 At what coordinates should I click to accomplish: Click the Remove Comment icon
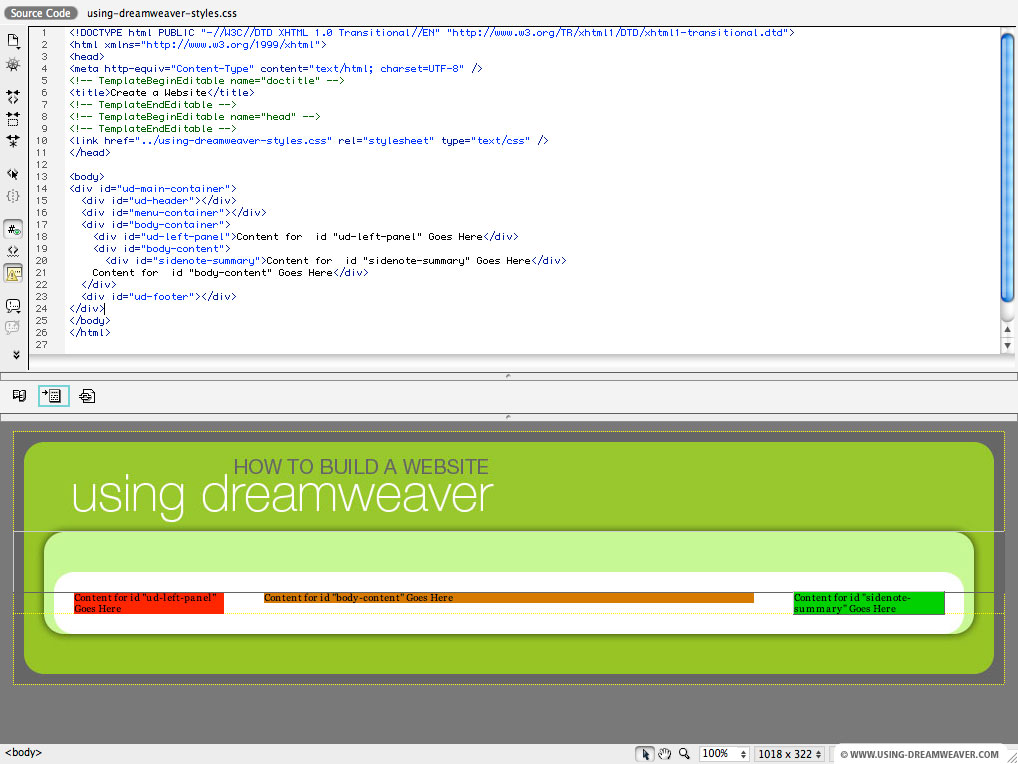(13, 328)
